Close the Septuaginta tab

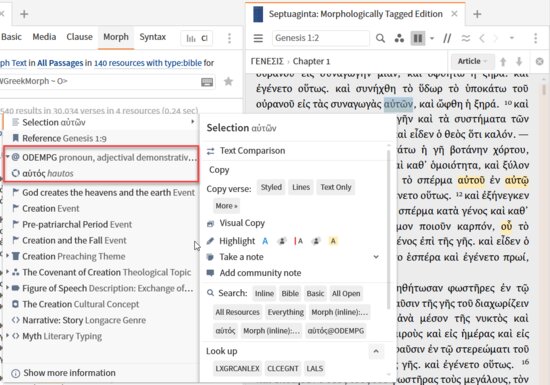point(454,14)
